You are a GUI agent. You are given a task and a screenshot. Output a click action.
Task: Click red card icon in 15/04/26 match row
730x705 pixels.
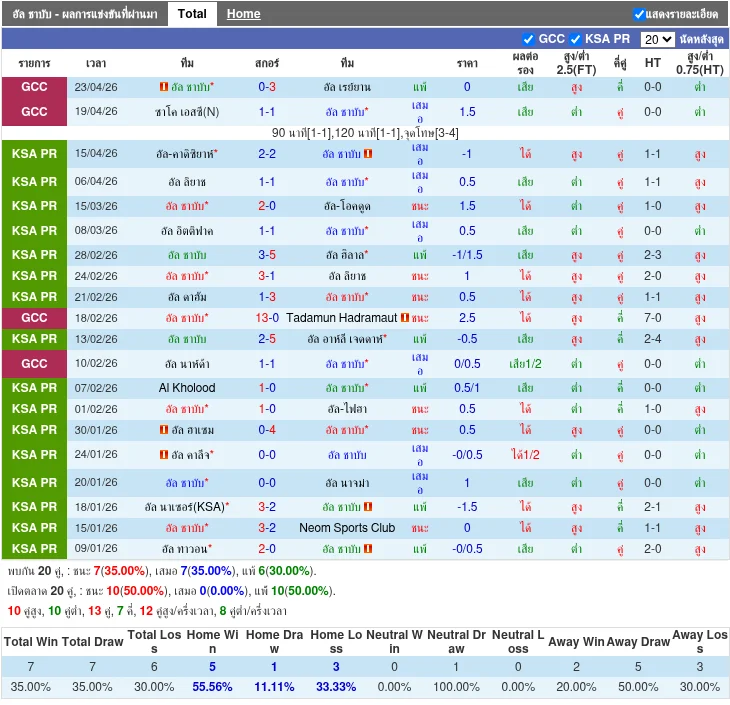[x=368, y=154]
